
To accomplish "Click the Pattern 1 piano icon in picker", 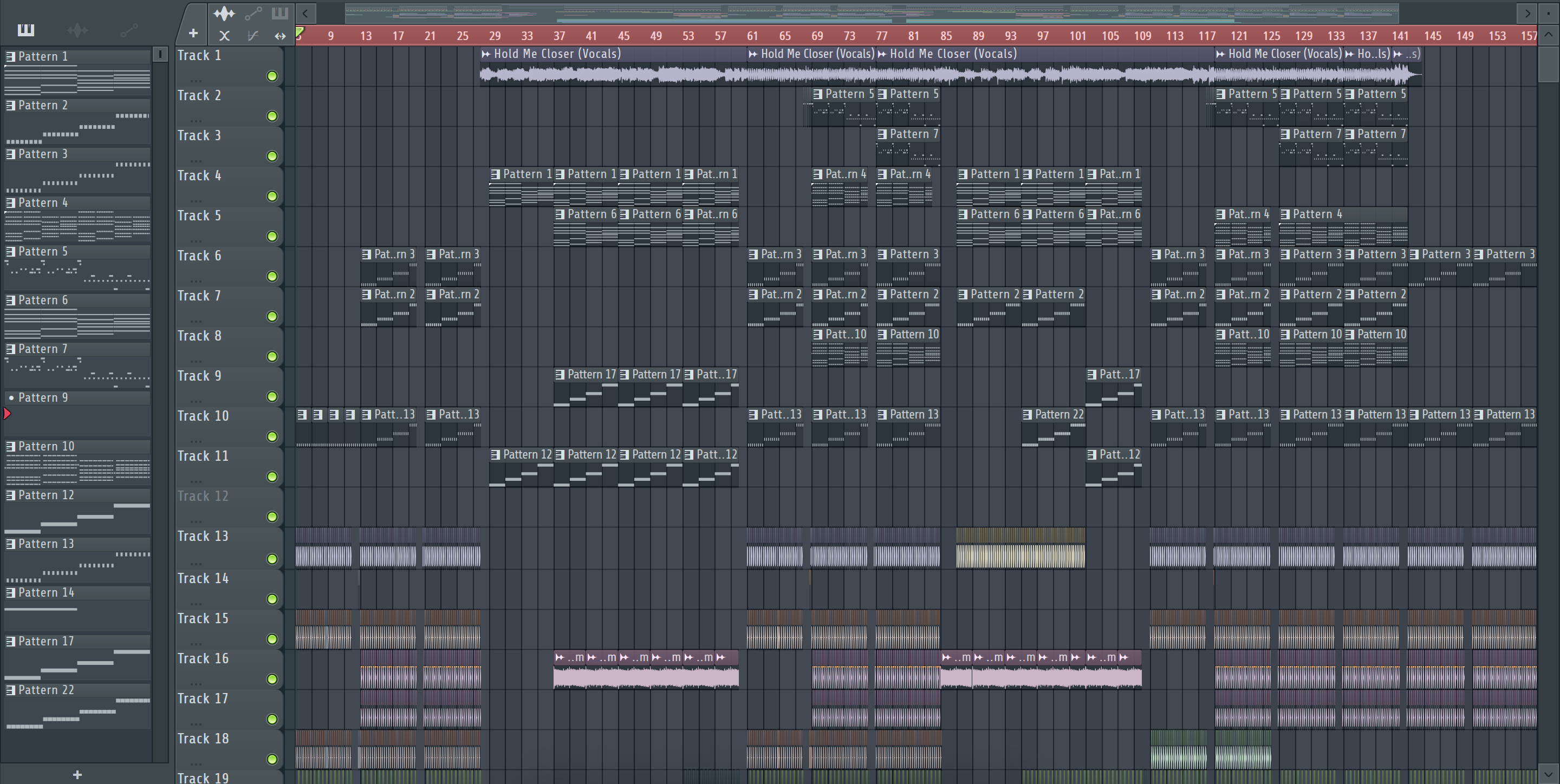I will pyautogui.click(x=10, y=57).
